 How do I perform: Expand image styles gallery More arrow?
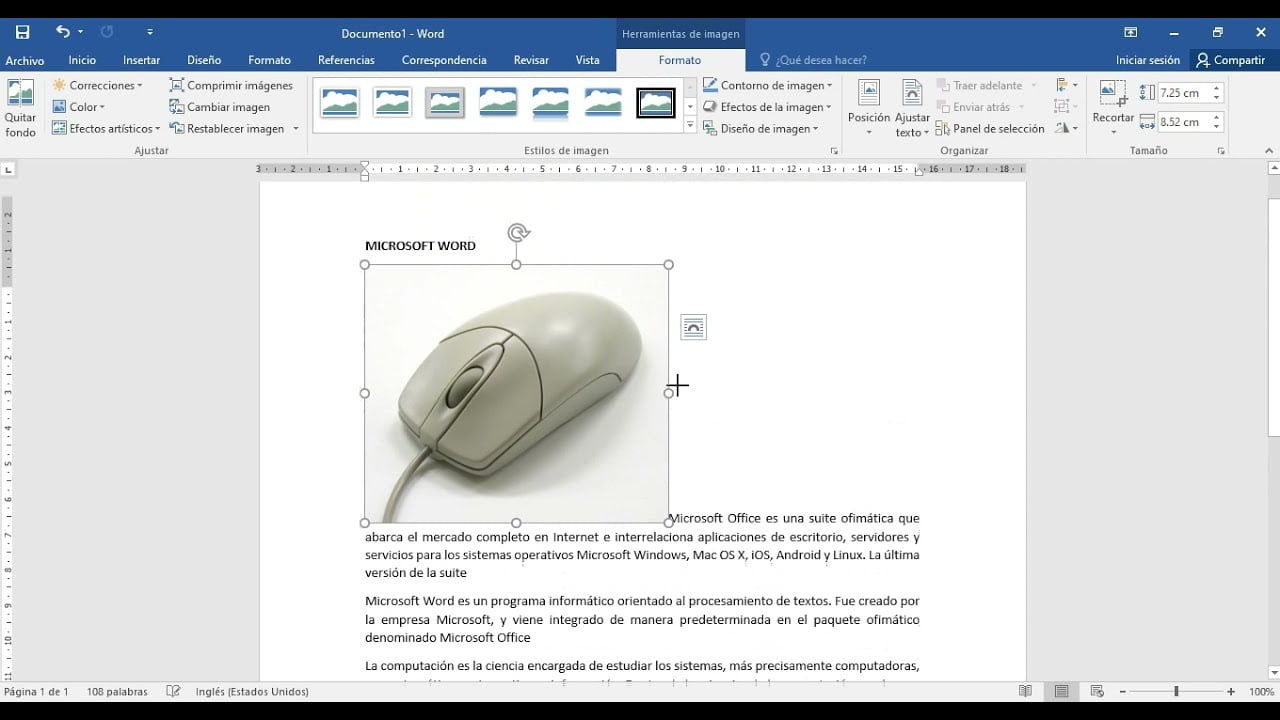(x=690, y=126)
